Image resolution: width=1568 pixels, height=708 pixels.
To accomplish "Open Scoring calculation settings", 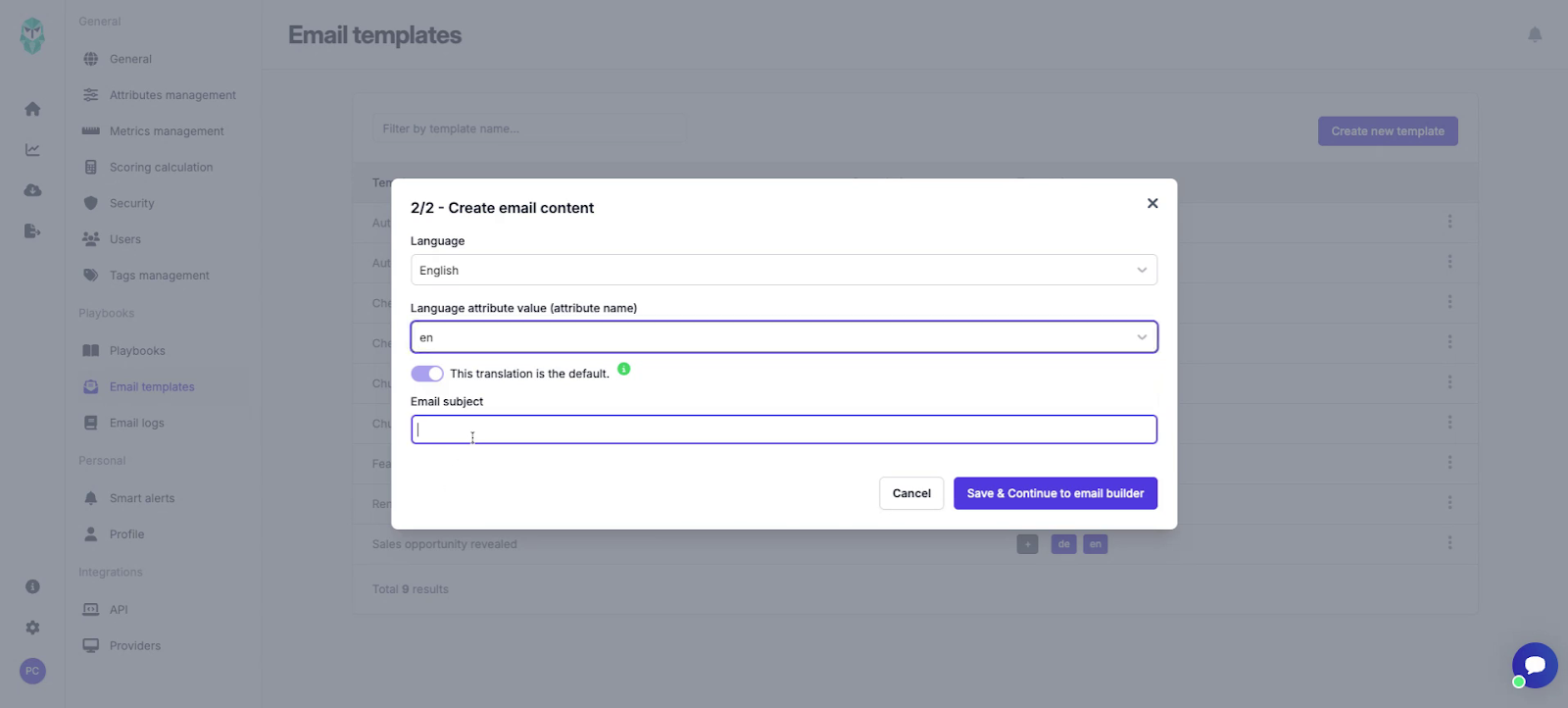I will [162, 167].
